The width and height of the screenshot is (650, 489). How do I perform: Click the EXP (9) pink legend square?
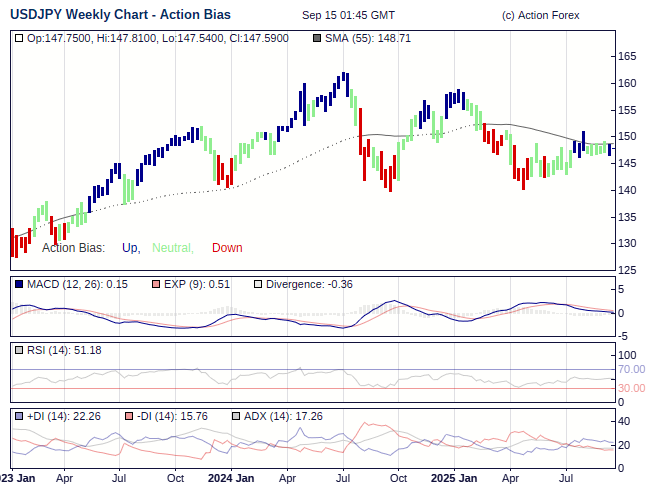tap(156, 284)
